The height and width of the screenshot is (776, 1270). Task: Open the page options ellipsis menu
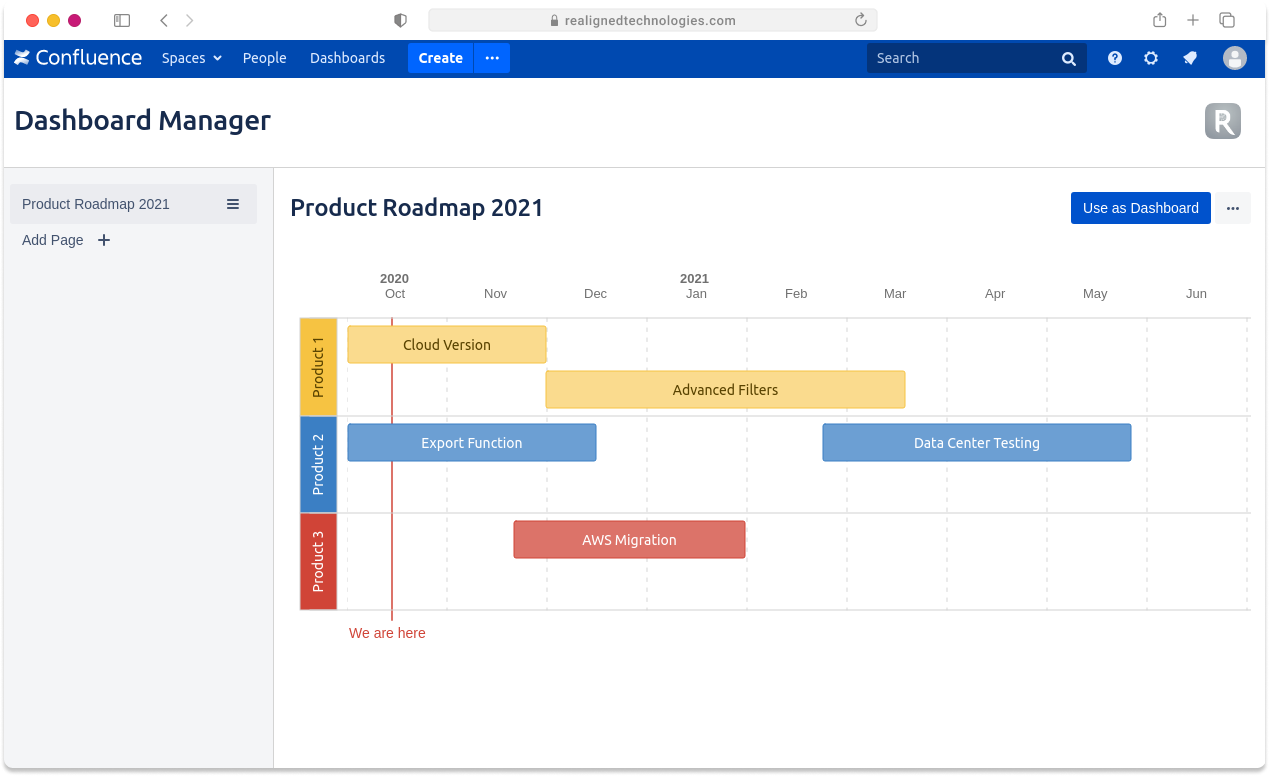pos(1233,208)
